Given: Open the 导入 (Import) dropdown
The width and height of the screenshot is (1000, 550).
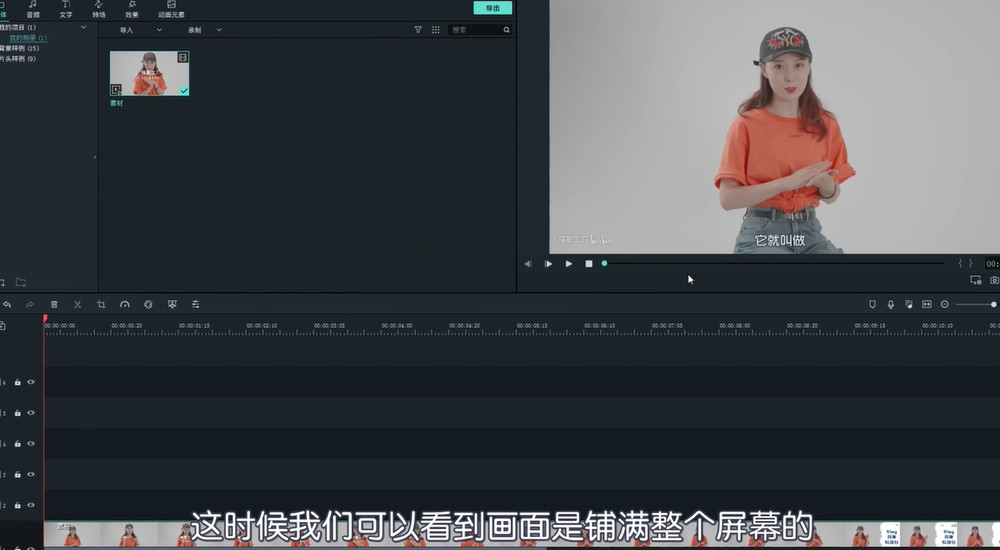Looking at the screenshot, I should coord(139,30).
